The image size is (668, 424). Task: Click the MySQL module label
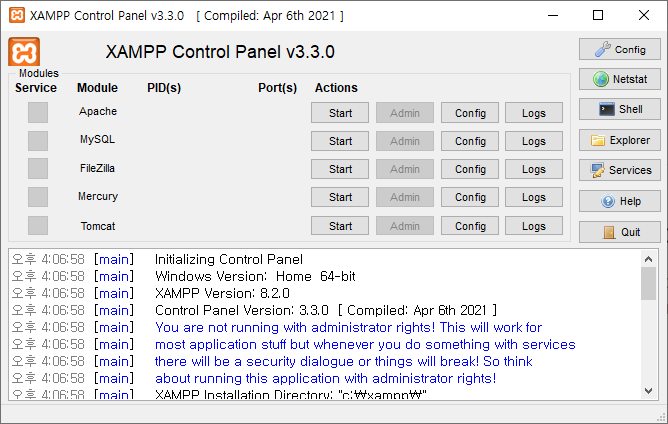pos(97,139)
